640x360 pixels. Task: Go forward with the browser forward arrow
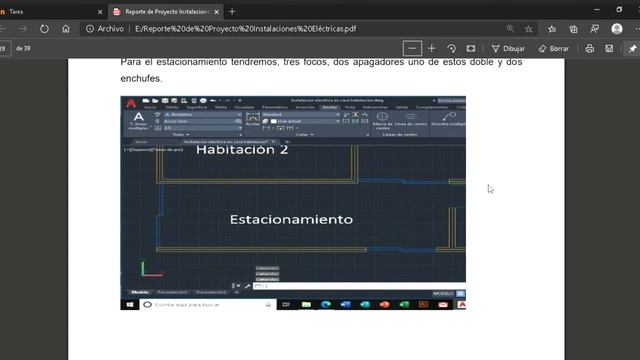tap(23, 29)
